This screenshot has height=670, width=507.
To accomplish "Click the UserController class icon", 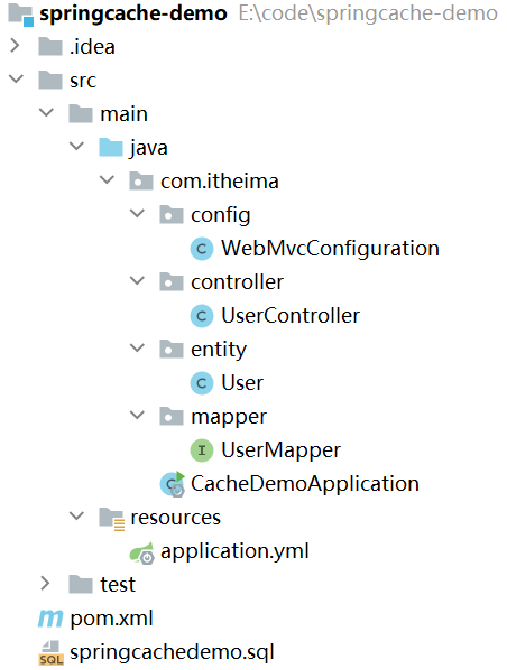I will [202, 316].
